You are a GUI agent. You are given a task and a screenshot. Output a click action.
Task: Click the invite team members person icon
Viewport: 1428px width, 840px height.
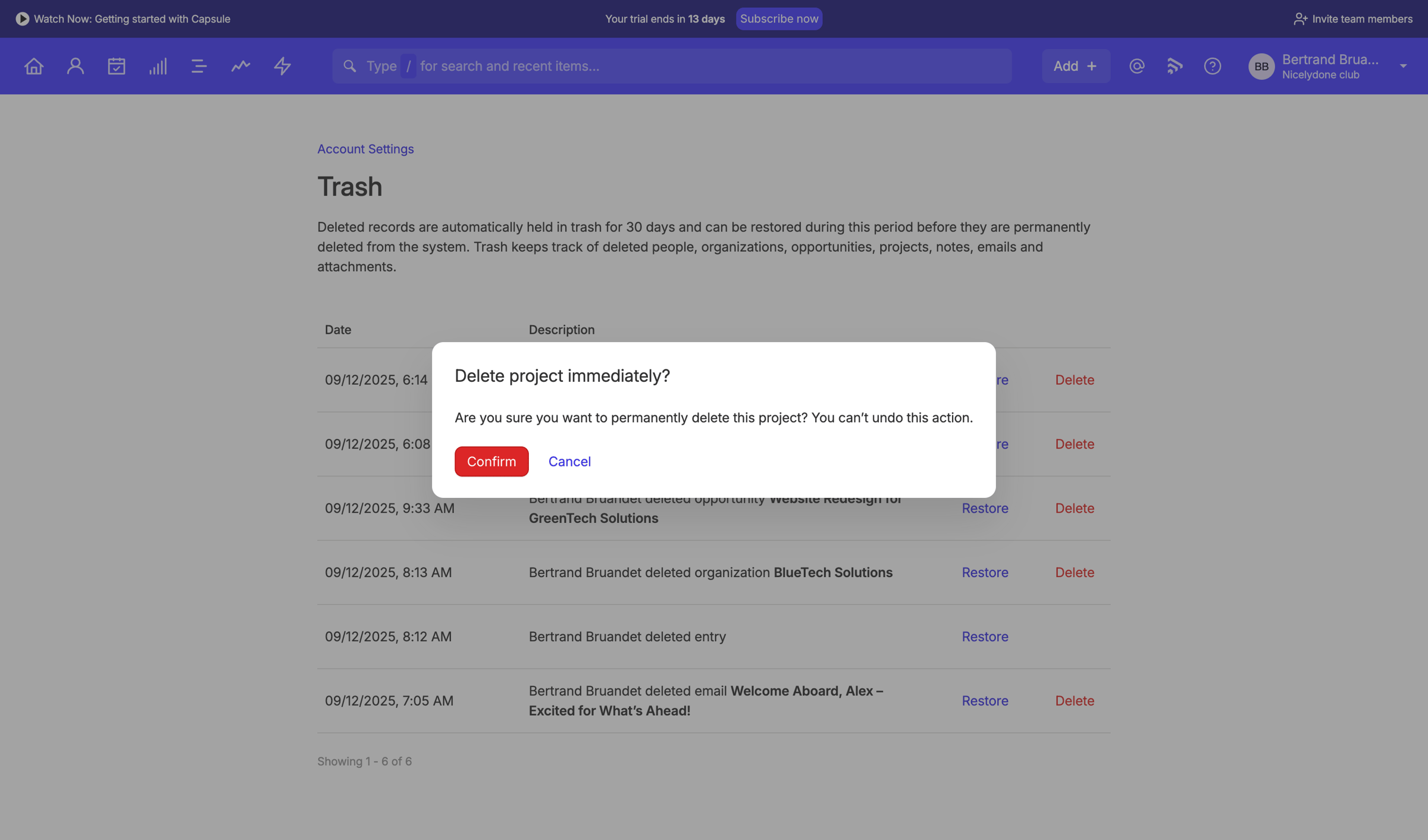(1300, 19)
